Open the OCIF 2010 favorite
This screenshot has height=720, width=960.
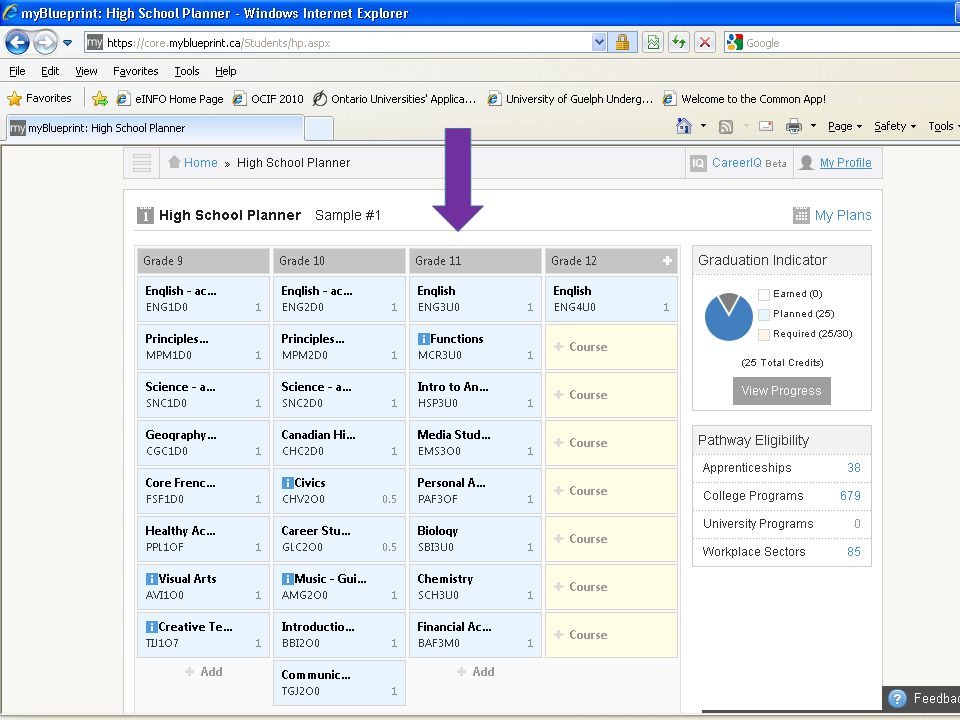(x=268, y=99)
